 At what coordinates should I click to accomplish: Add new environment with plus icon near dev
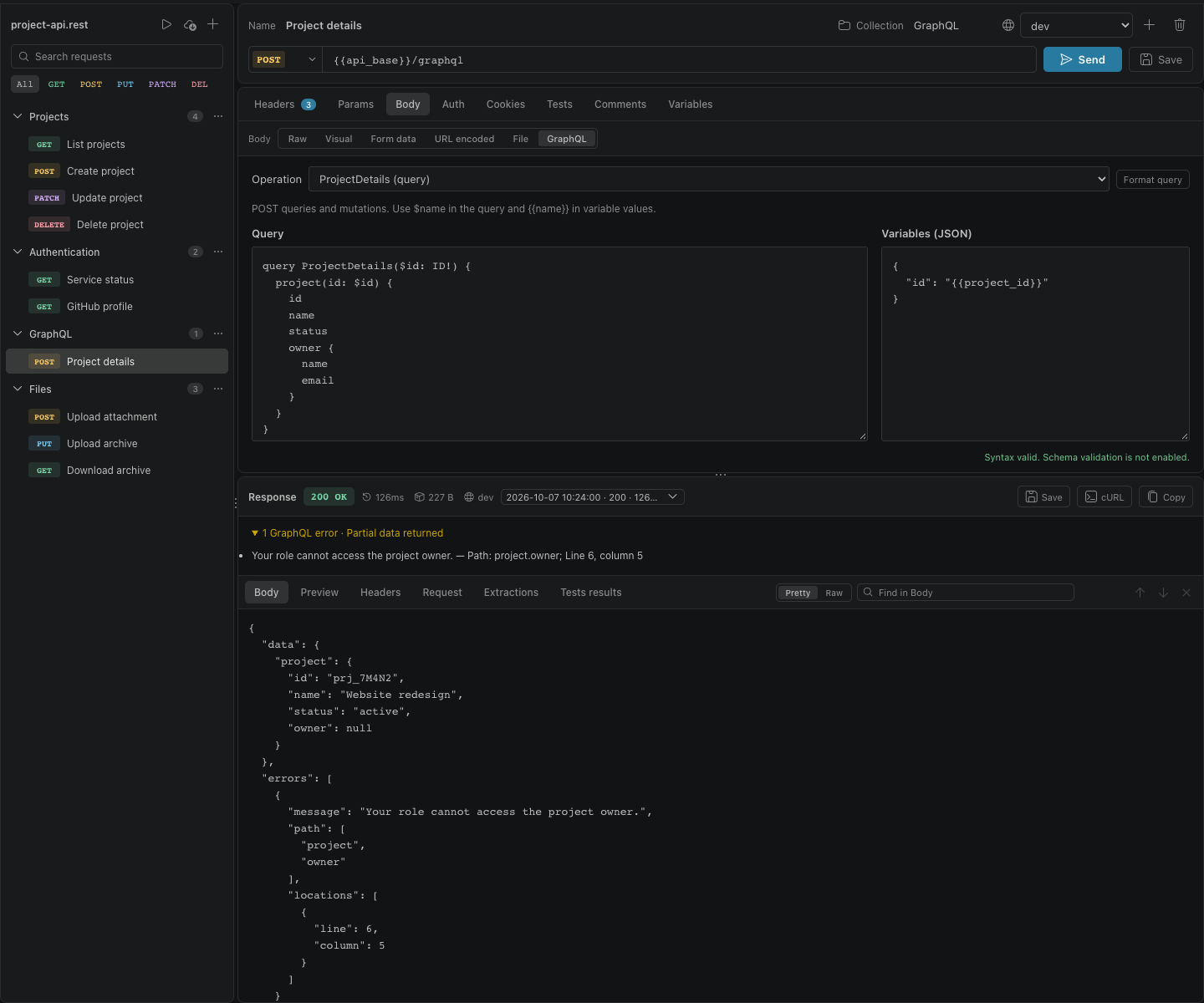[x=1149, y=25]
